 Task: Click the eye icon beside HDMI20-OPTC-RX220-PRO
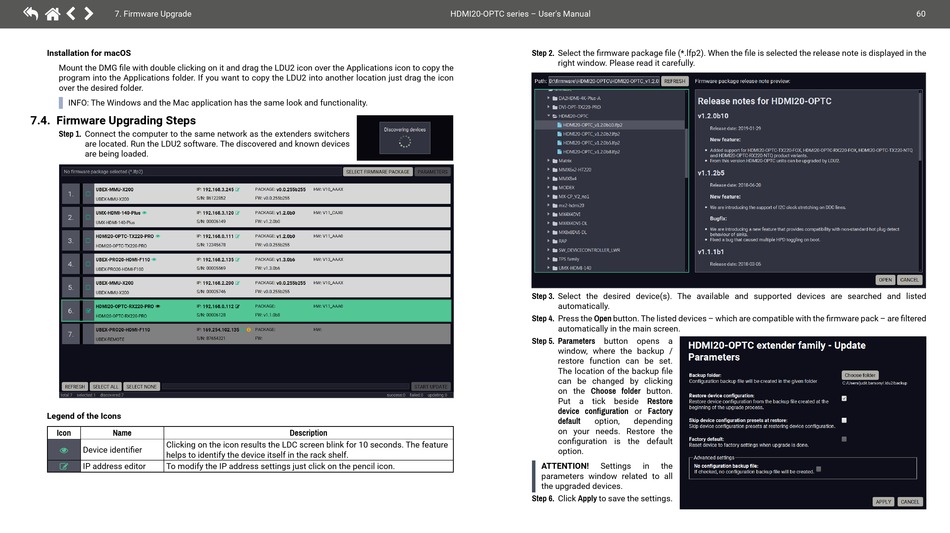[x=158, y=306]
